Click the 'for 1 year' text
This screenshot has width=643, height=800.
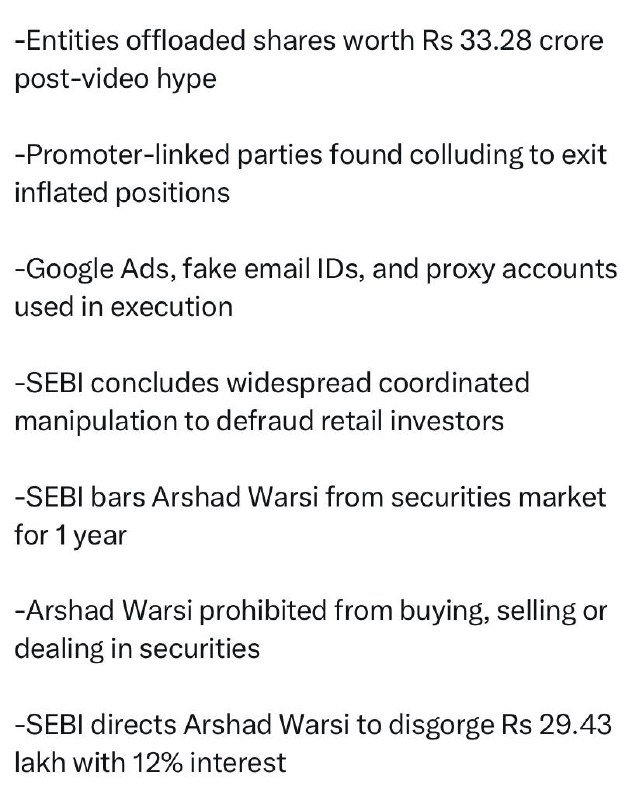[x=70, y=536]
